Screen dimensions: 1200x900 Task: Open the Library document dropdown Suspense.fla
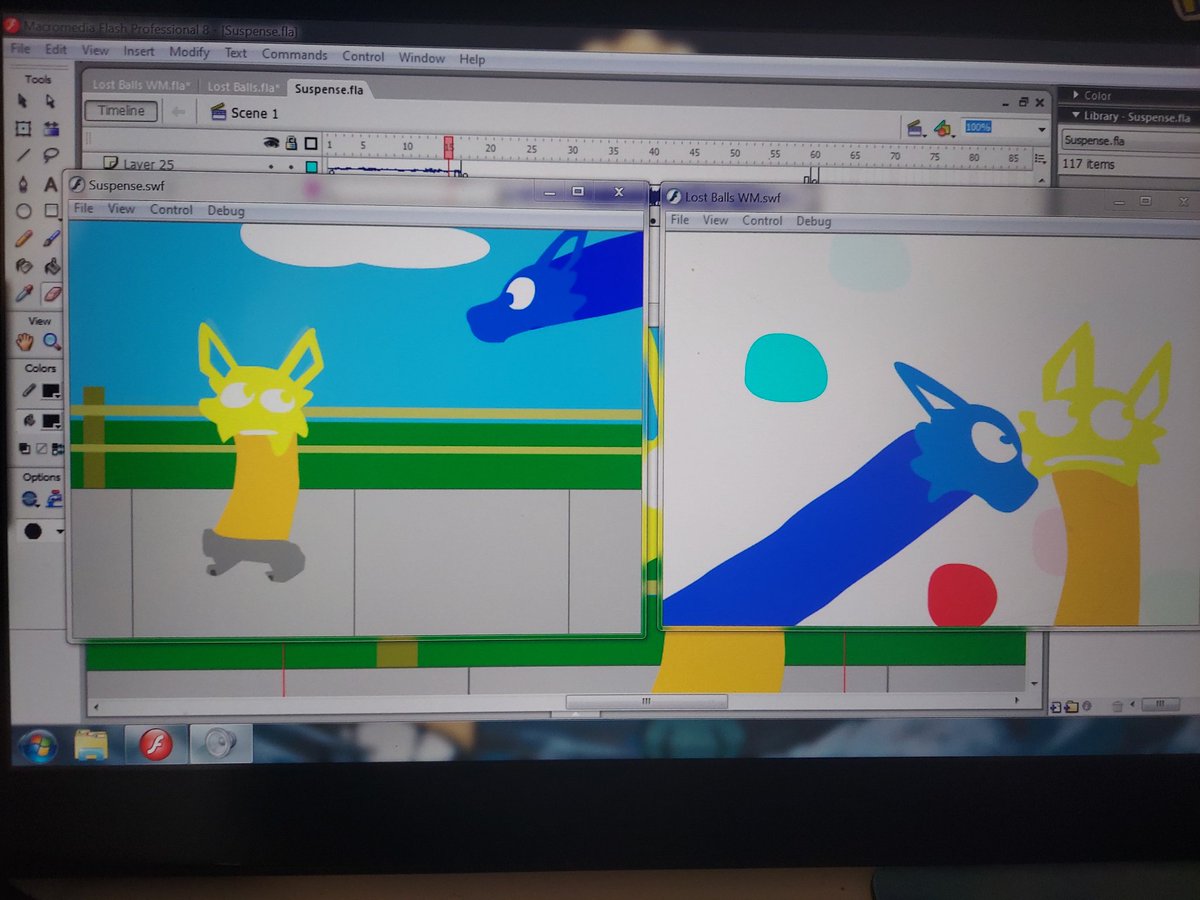pos(1130,141)
